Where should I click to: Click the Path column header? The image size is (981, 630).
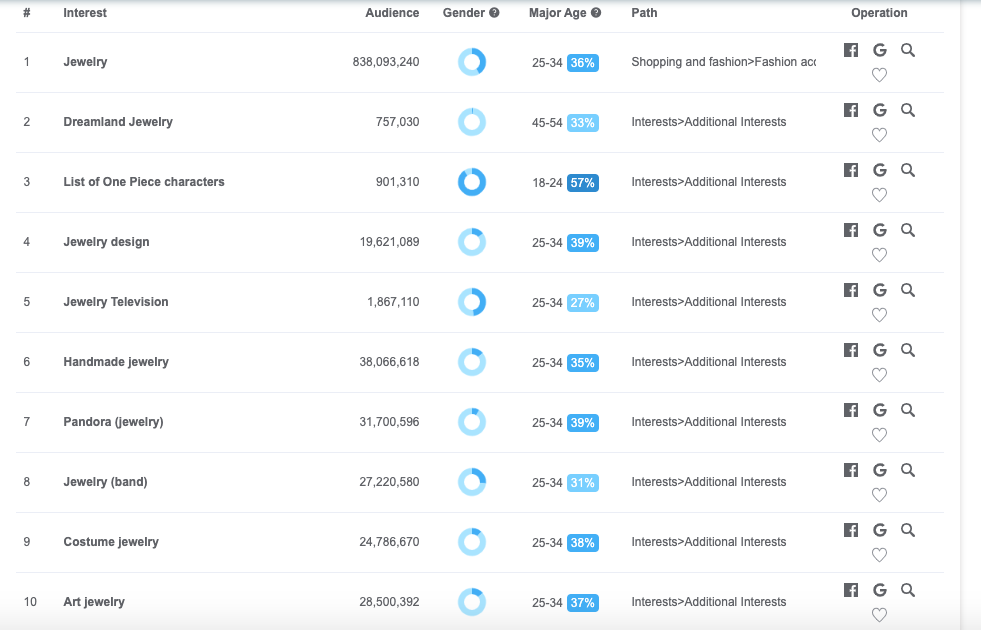(644, 13)
